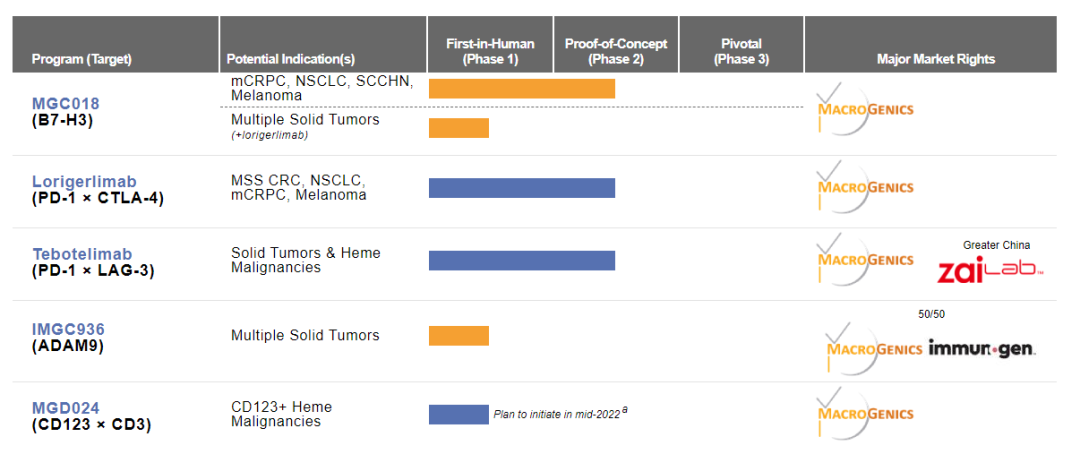Click the MacroGenics logo in MGC018 row
Viewport: 1080px width, 454px height.
864,109
